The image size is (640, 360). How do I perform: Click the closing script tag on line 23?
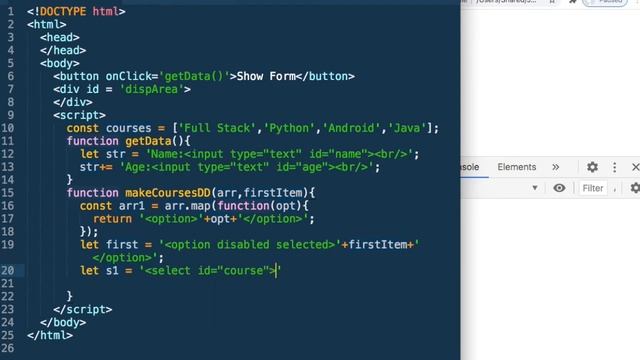[x=82, y=309]
